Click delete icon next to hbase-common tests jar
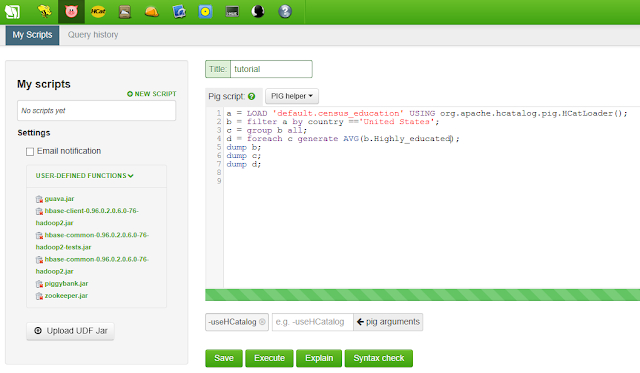 (x=39, y=235)
